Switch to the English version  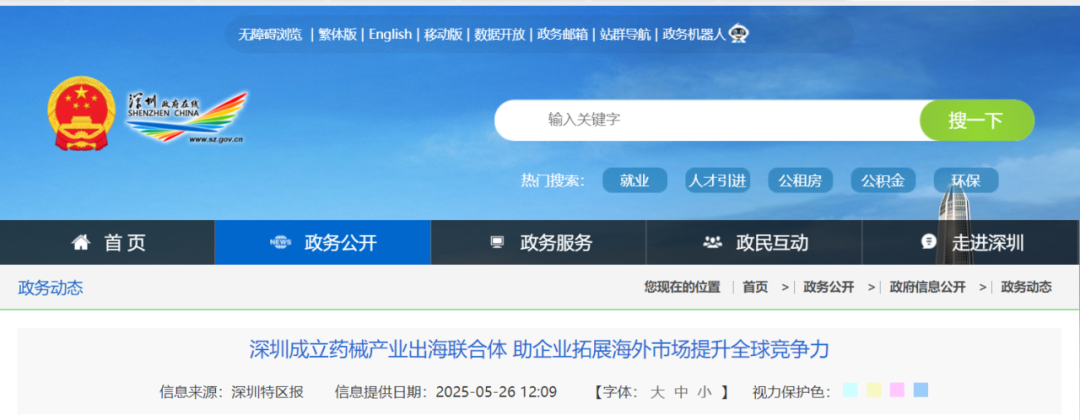(390, 34)
